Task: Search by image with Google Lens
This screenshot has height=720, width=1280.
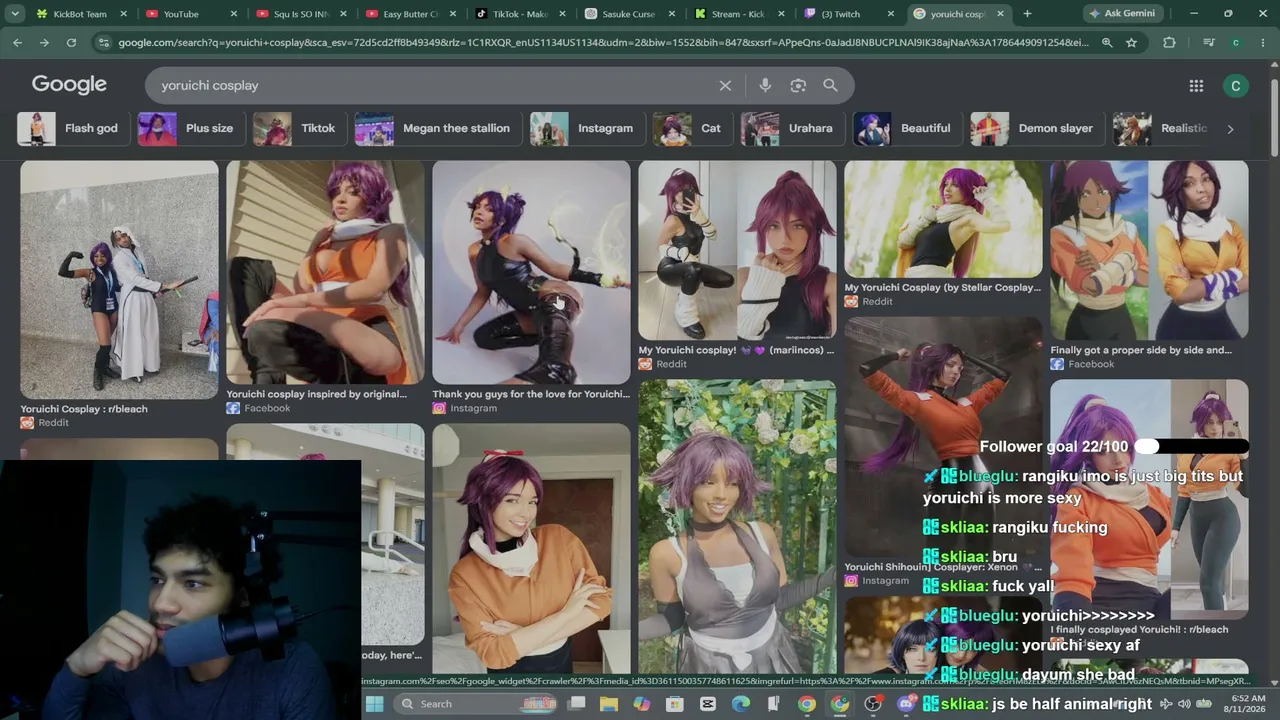Action: pos(798,86)
